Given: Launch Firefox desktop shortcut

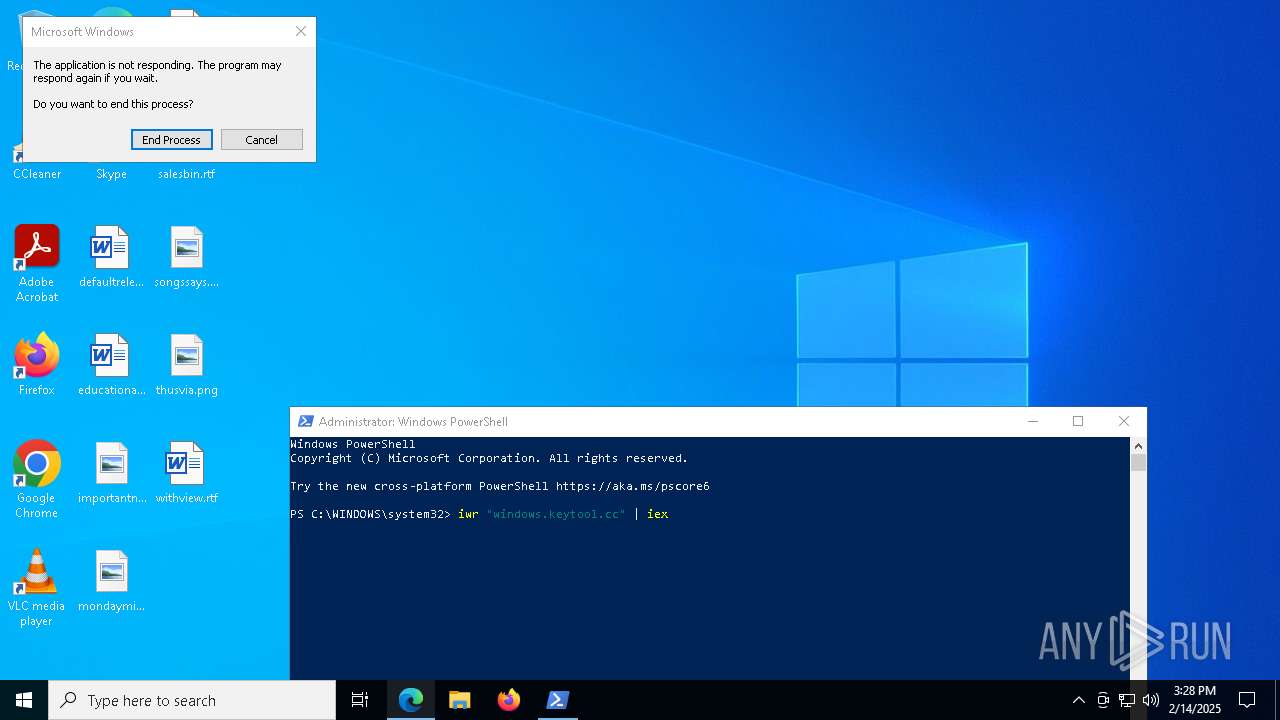Looking at the screenshot, I should (x=37, y=364).
